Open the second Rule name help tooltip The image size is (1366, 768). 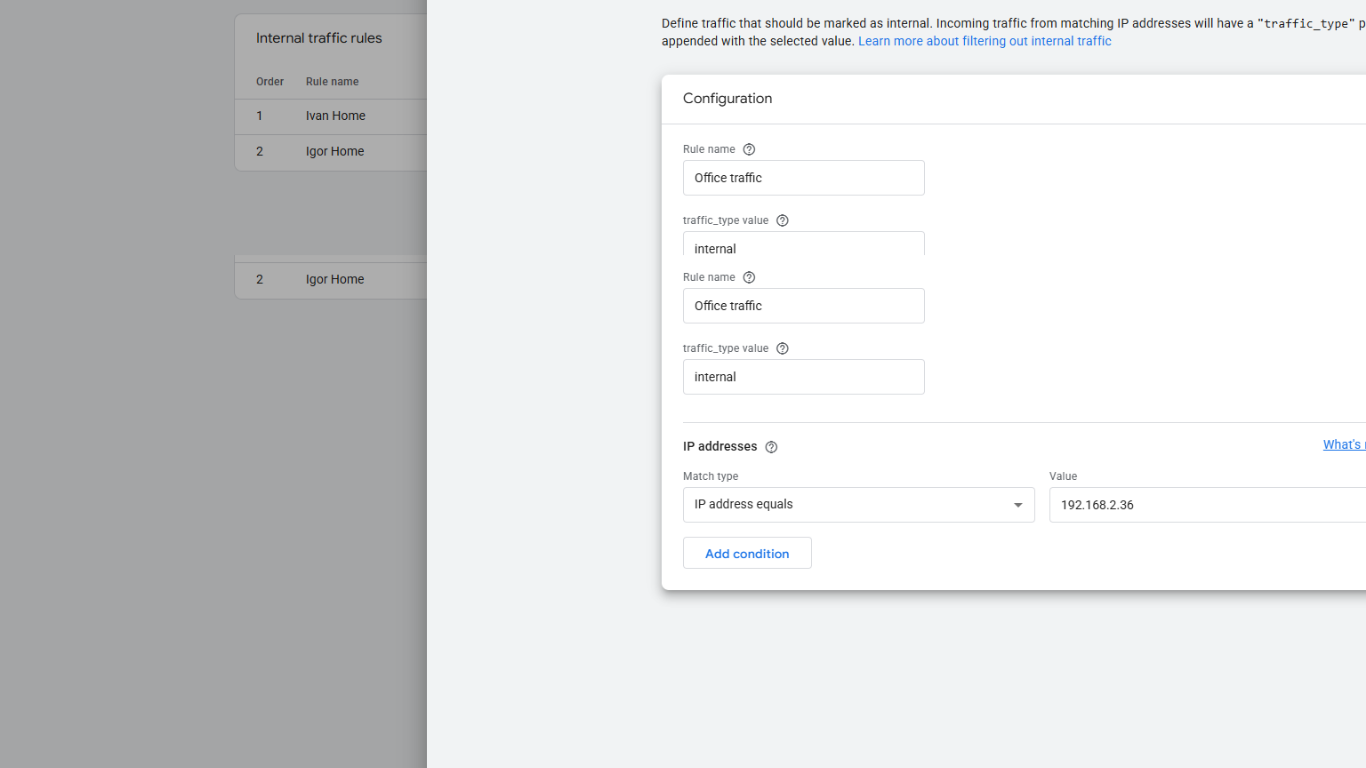(749, 277)
